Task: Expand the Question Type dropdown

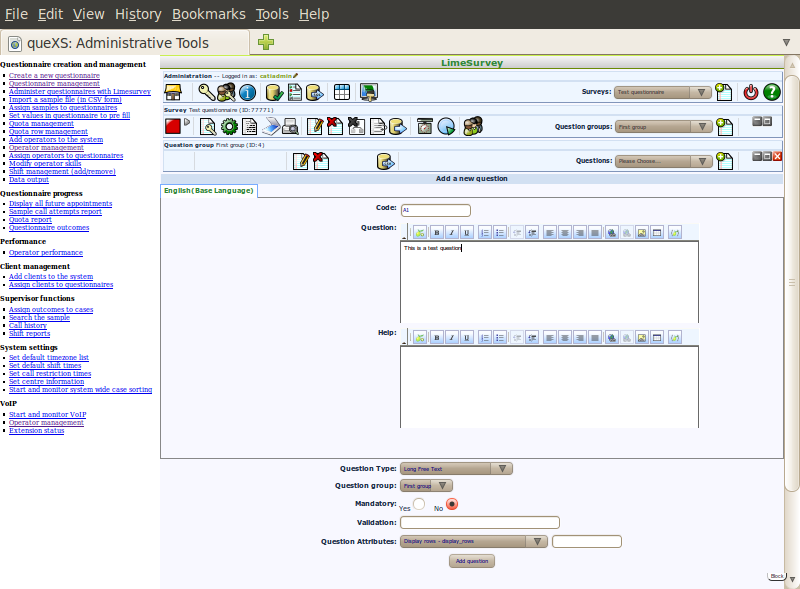Action: point(456,468)
